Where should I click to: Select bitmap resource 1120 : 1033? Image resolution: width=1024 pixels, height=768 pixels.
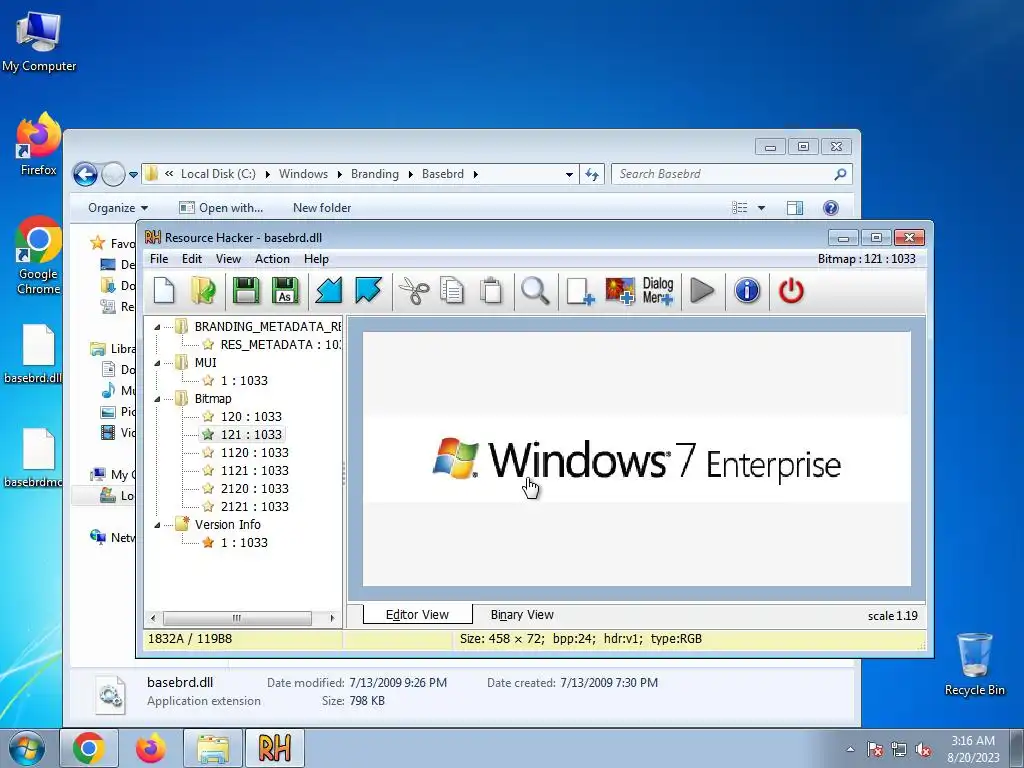point(254,453)
